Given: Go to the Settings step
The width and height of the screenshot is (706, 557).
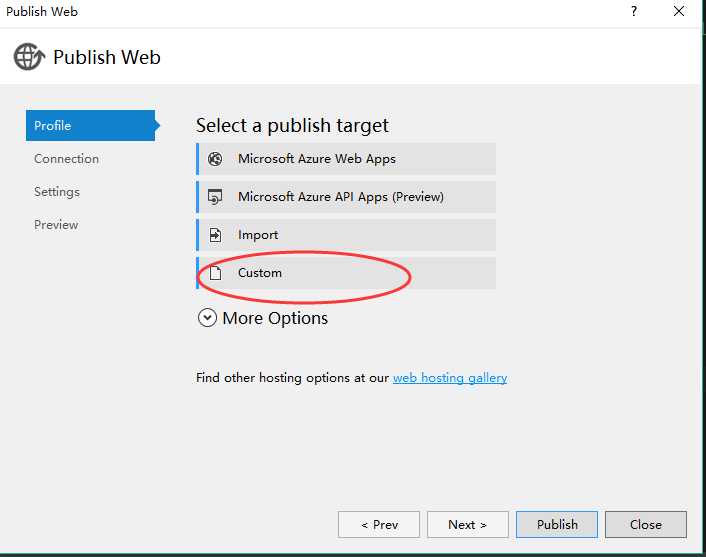Looking at the screenshot, I should coord(57,192).
